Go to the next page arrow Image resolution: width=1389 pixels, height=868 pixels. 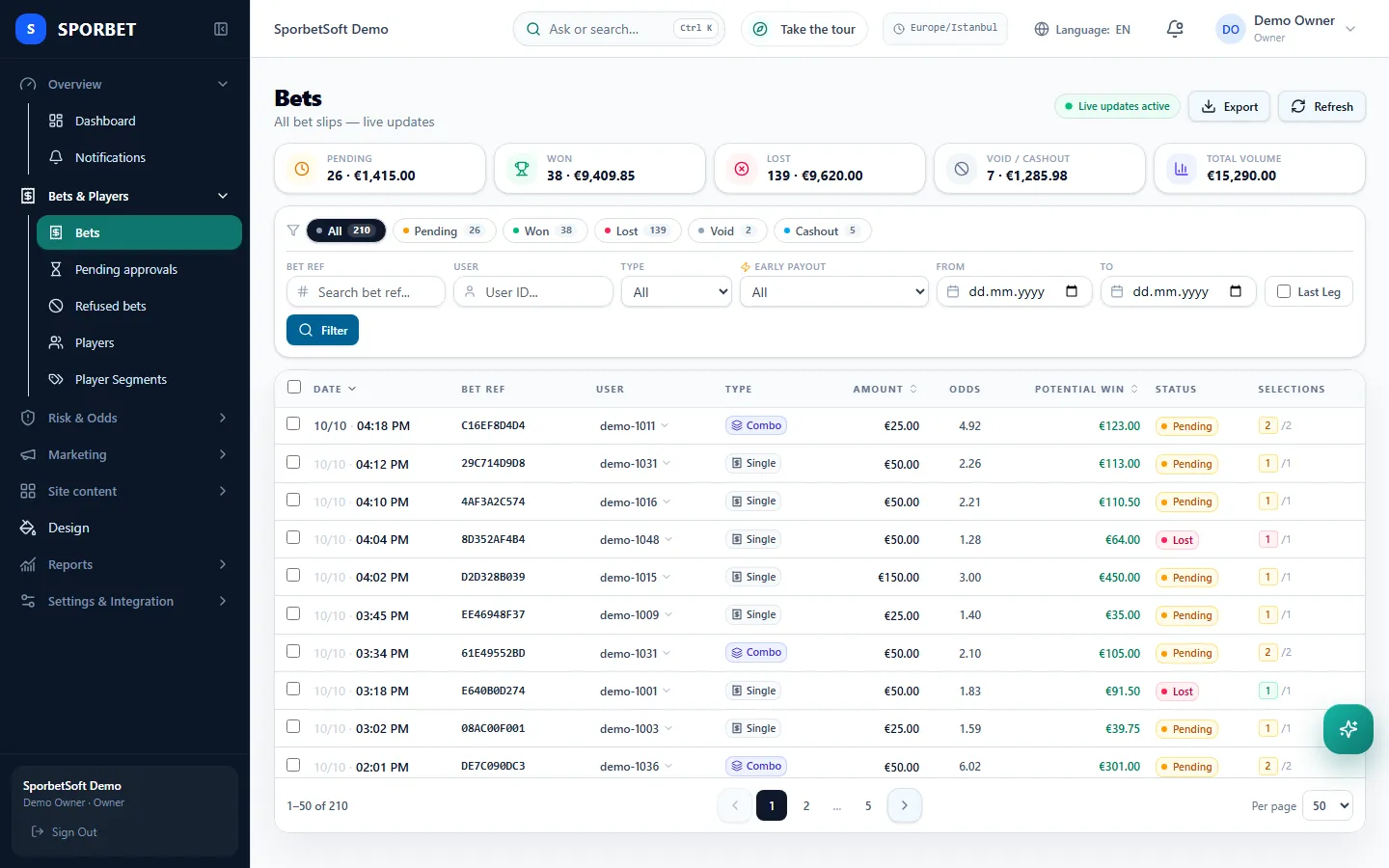(904, 805)
